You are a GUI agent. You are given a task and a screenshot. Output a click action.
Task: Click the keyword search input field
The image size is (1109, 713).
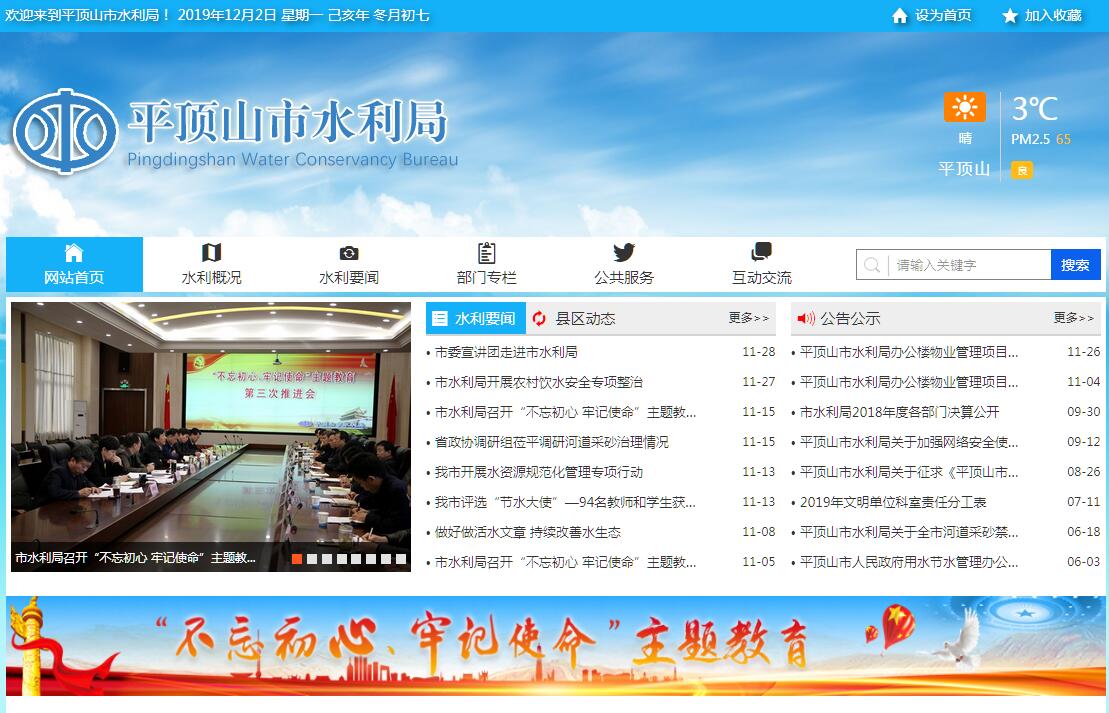968,265
